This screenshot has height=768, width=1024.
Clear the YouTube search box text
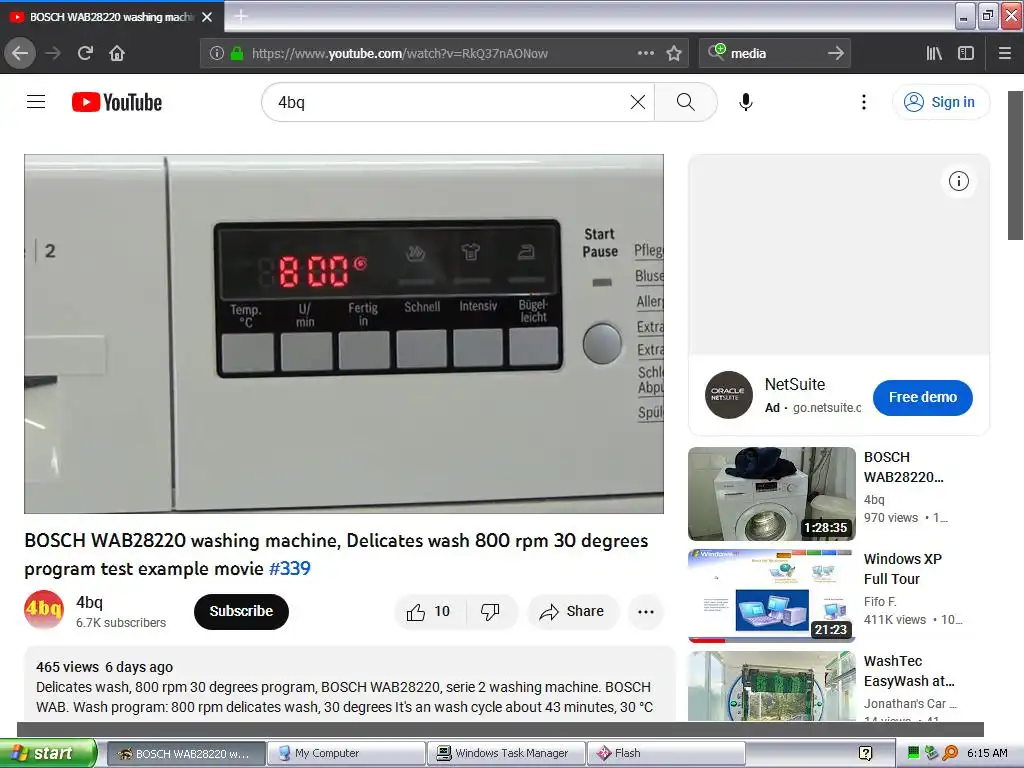[x=637, y=102]
